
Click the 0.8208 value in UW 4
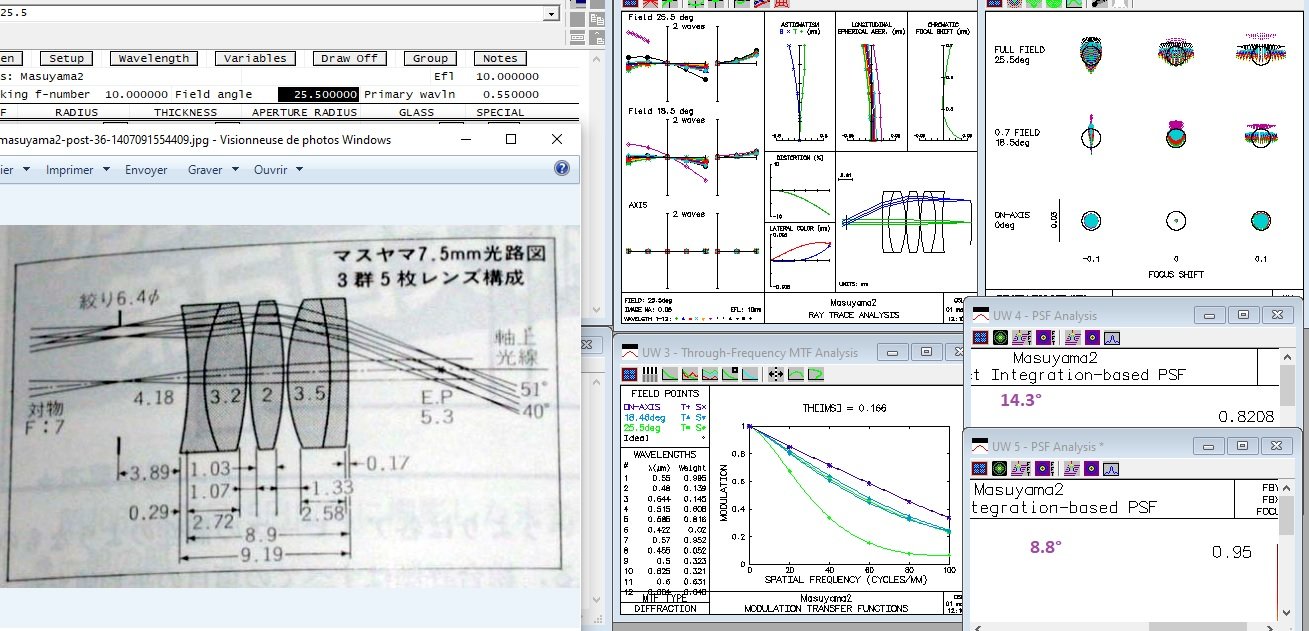(1246, 416)
